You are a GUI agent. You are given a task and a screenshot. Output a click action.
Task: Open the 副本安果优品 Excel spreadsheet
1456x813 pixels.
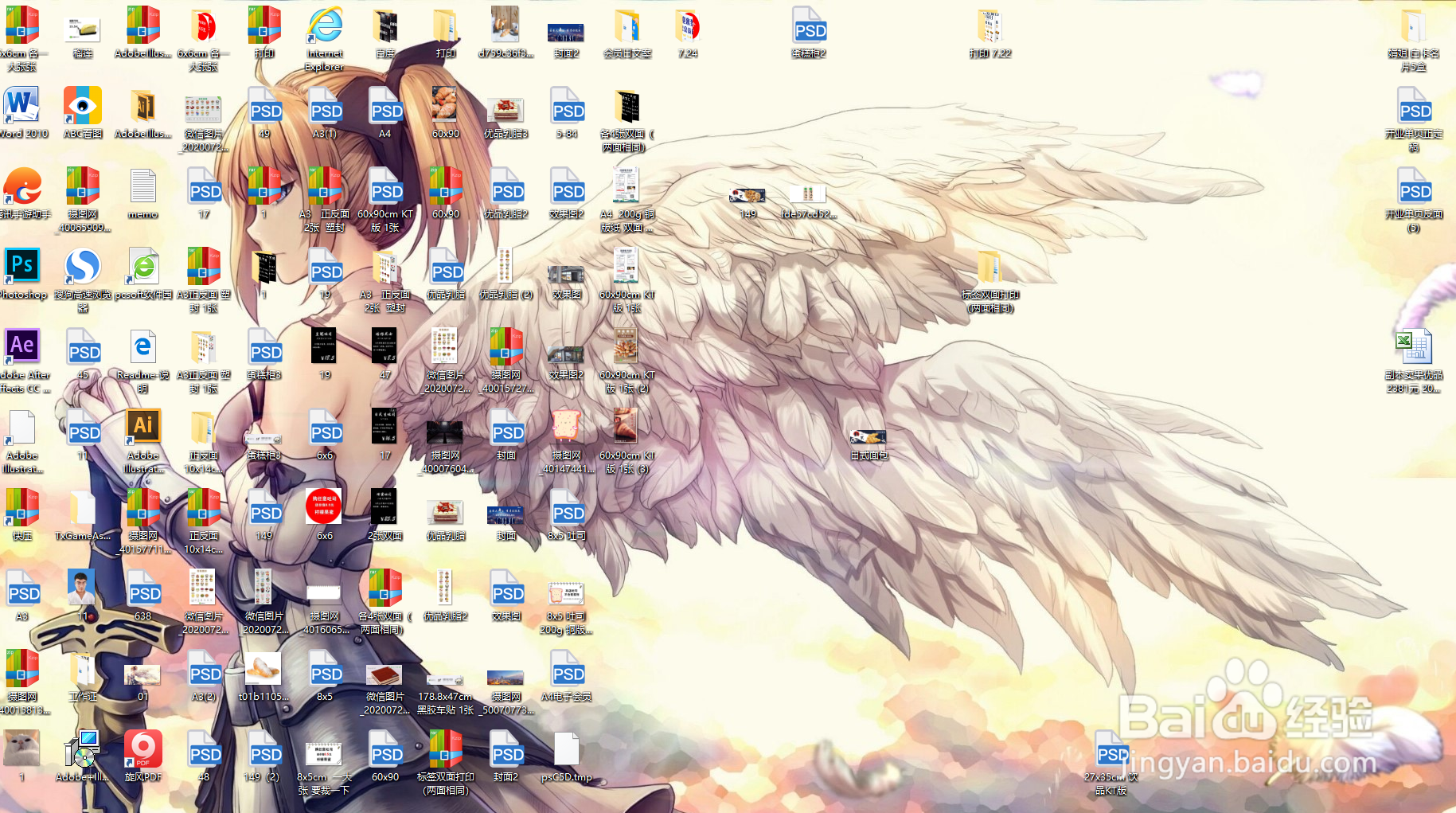point(1414,361)
